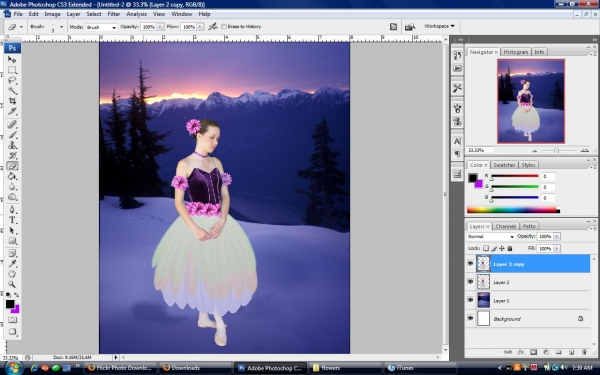The image size is (600, 375).
Task: Open the Filter menu
Action: [x=114, y=14]
